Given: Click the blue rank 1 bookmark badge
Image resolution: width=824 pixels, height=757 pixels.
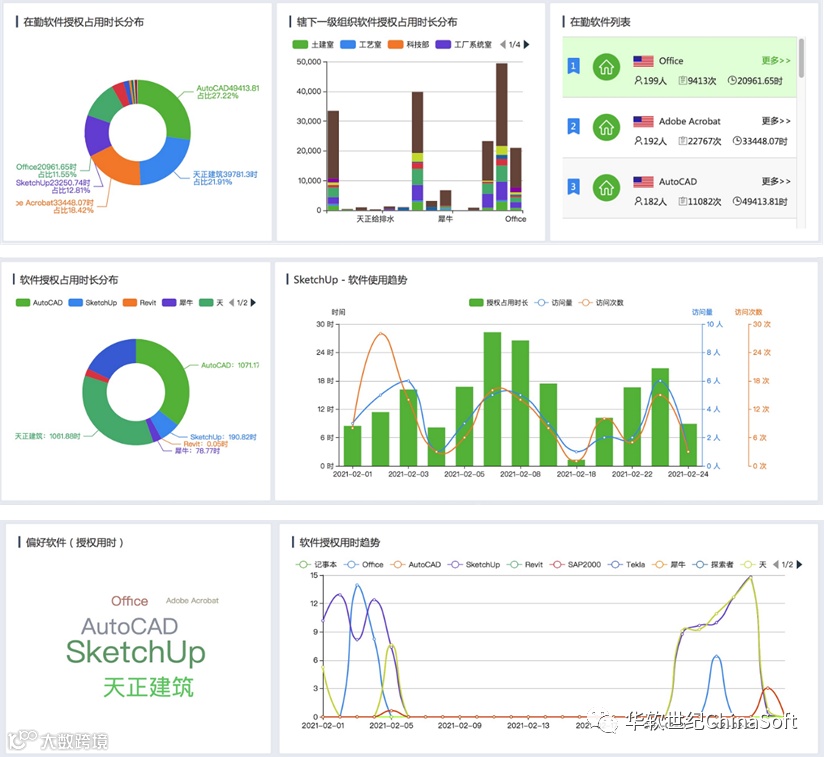Looking at the screenshot, I should pyautogui.click(x=573, y=66).
